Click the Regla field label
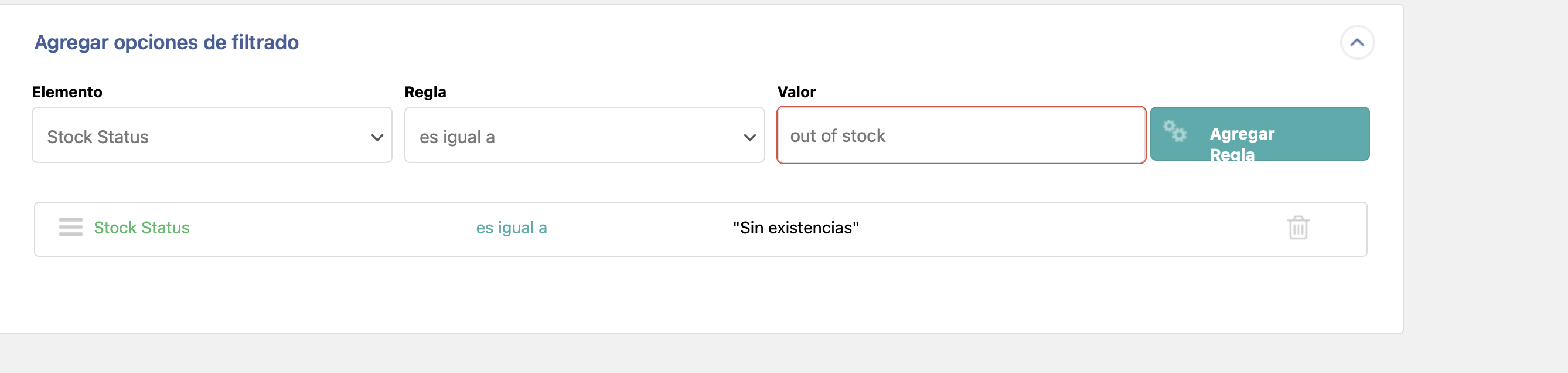The image size is (1568, 373). click(x=425, y=92)
